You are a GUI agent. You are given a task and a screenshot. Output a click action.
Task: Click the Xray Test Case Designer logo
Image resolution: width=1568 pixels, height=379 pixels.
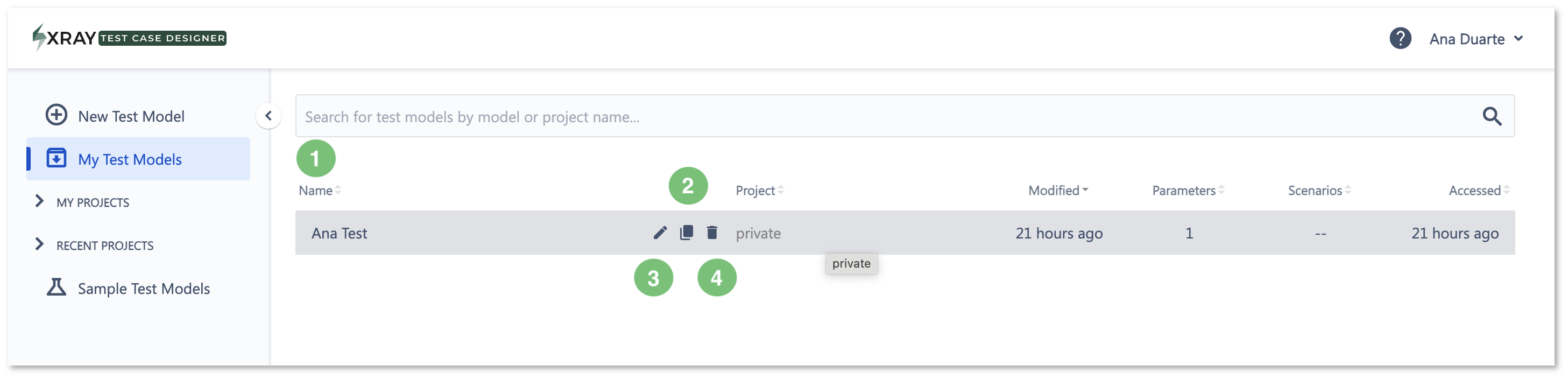[x=129, y=38]
